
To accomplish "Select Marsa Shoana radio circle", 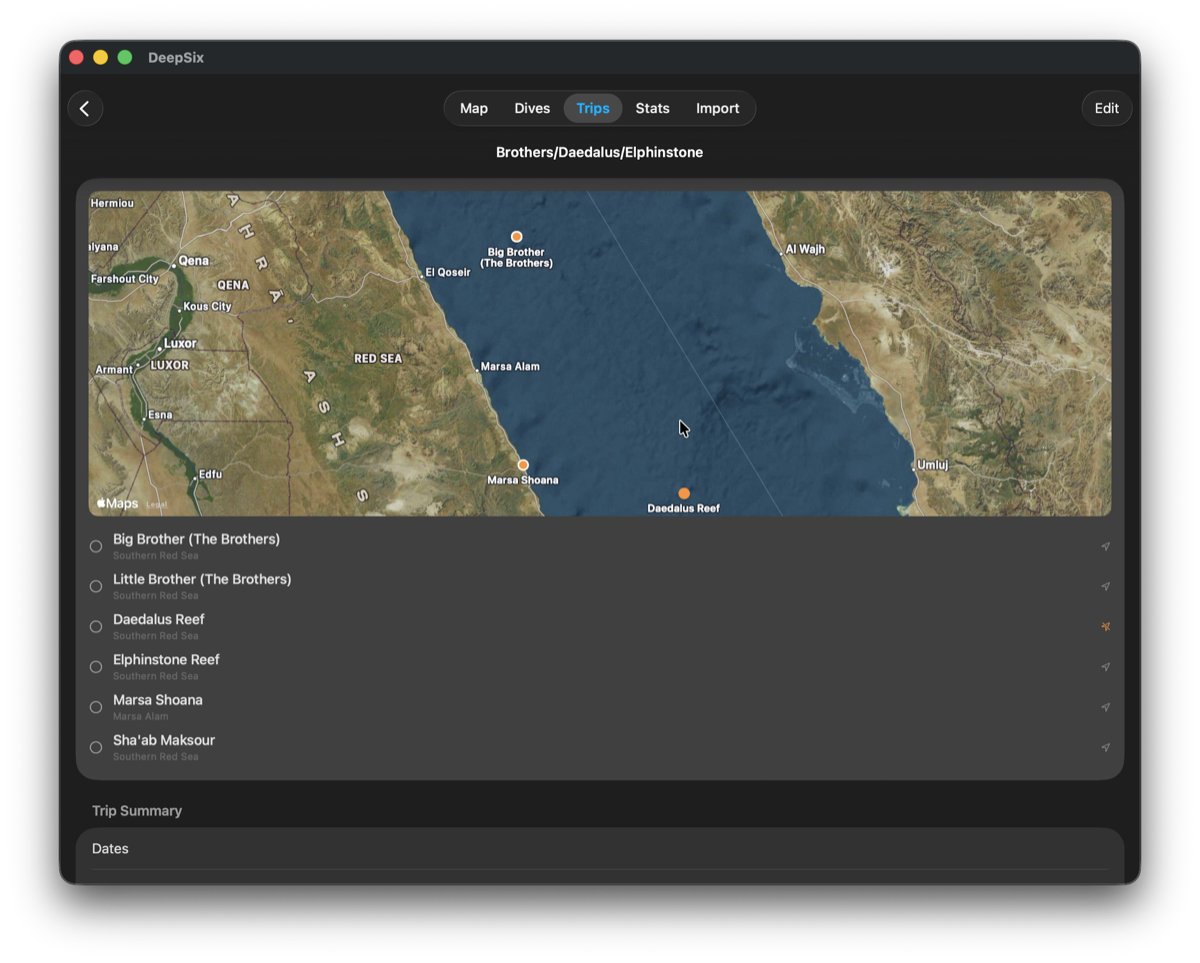I will [96, 707].
